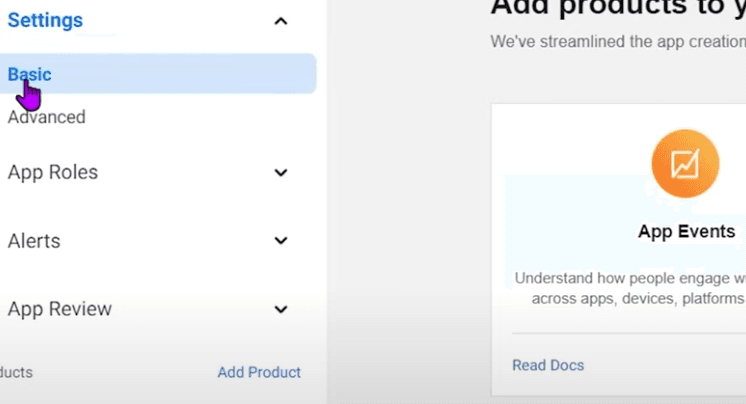The image size is (746, 404).
Task: Open the App Review sidebar label
Action: [x=60, y=309]
